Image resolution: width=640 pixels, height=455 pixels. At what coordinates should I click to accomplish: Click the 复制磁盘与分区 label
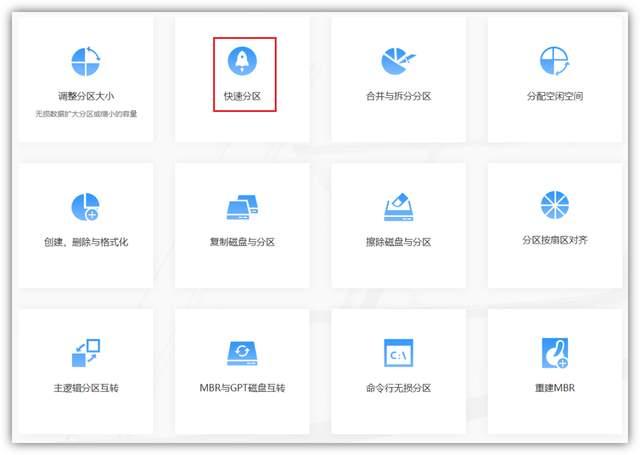(242, 242)
